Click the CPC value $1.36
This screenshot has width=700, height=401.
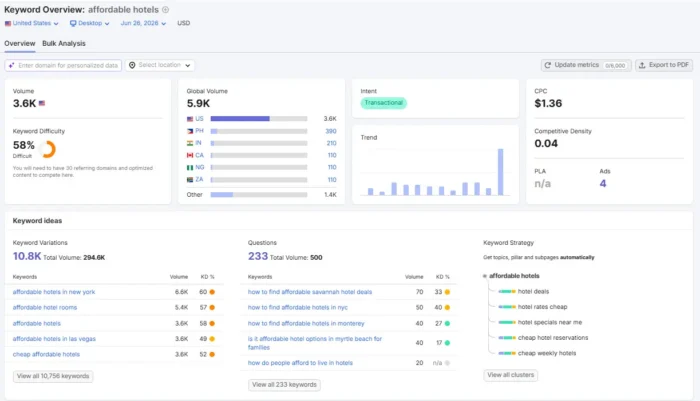(x=548, y=103)
